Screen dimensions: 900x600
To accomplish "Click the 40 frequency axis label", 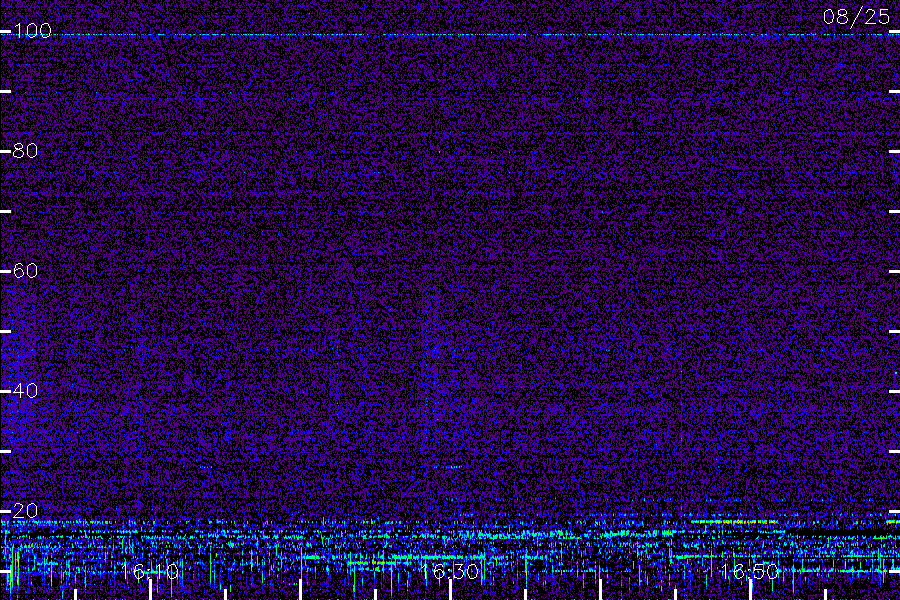I will 25,390.
